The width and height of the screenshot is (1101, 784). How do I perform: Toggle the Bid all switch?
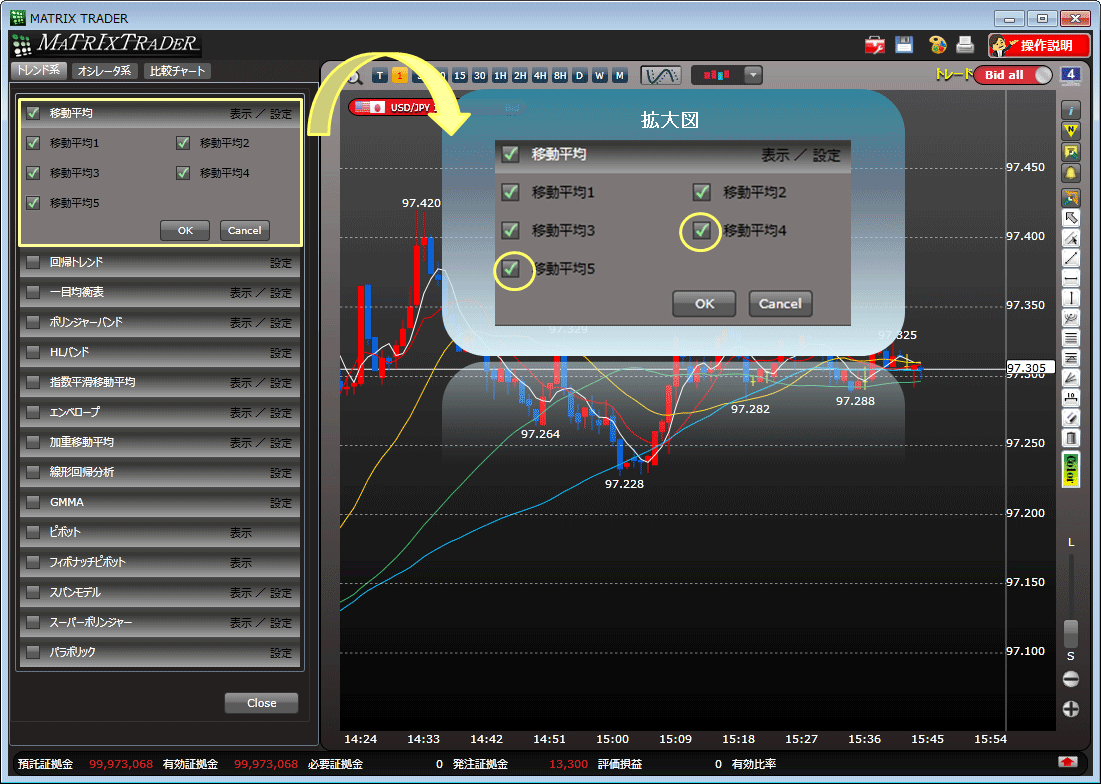pos(1013,75)
